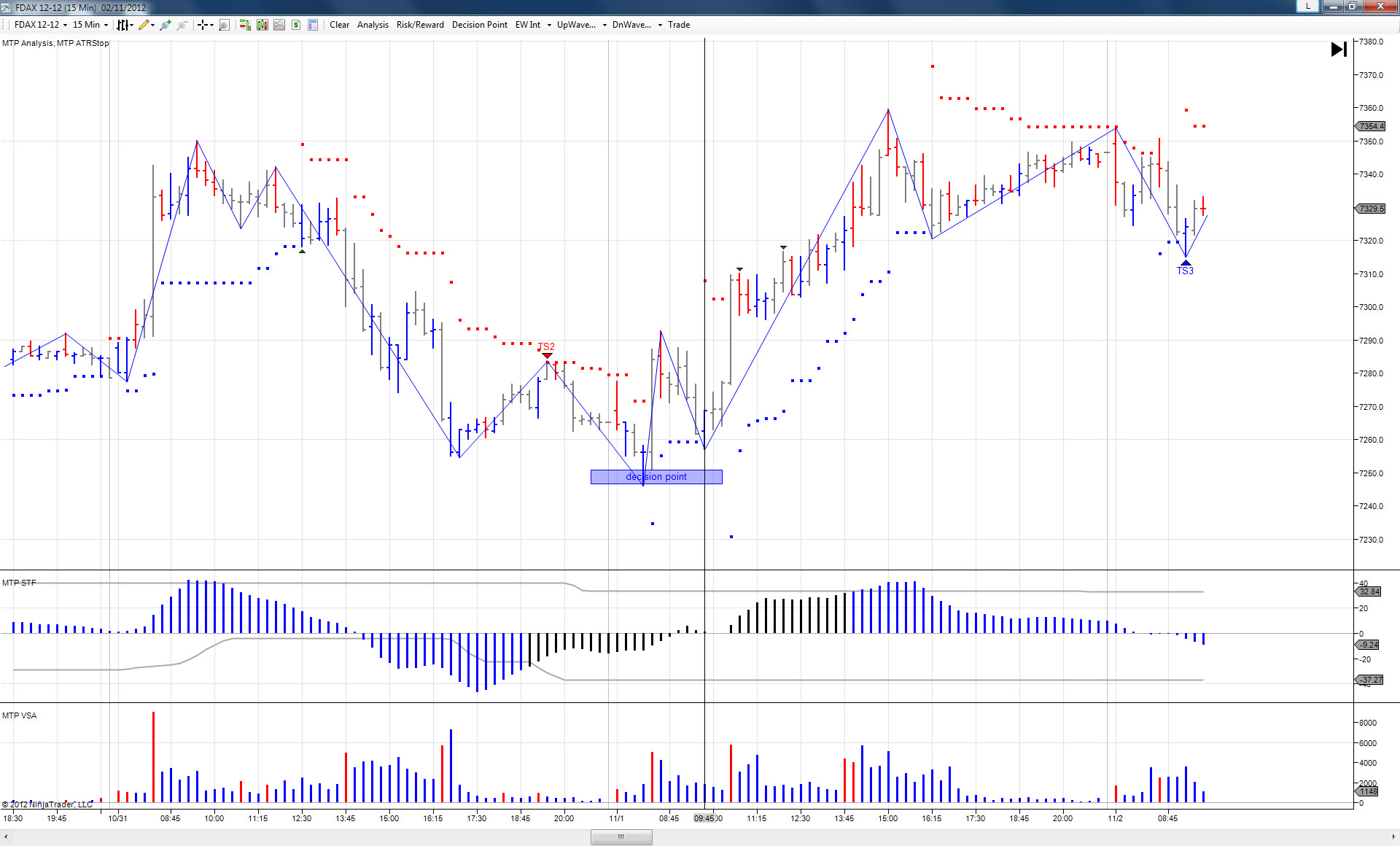Click the data box magnifier icon
Image resolution: width=1400 pixels, height=846 pixels.
tap(224, 25)
